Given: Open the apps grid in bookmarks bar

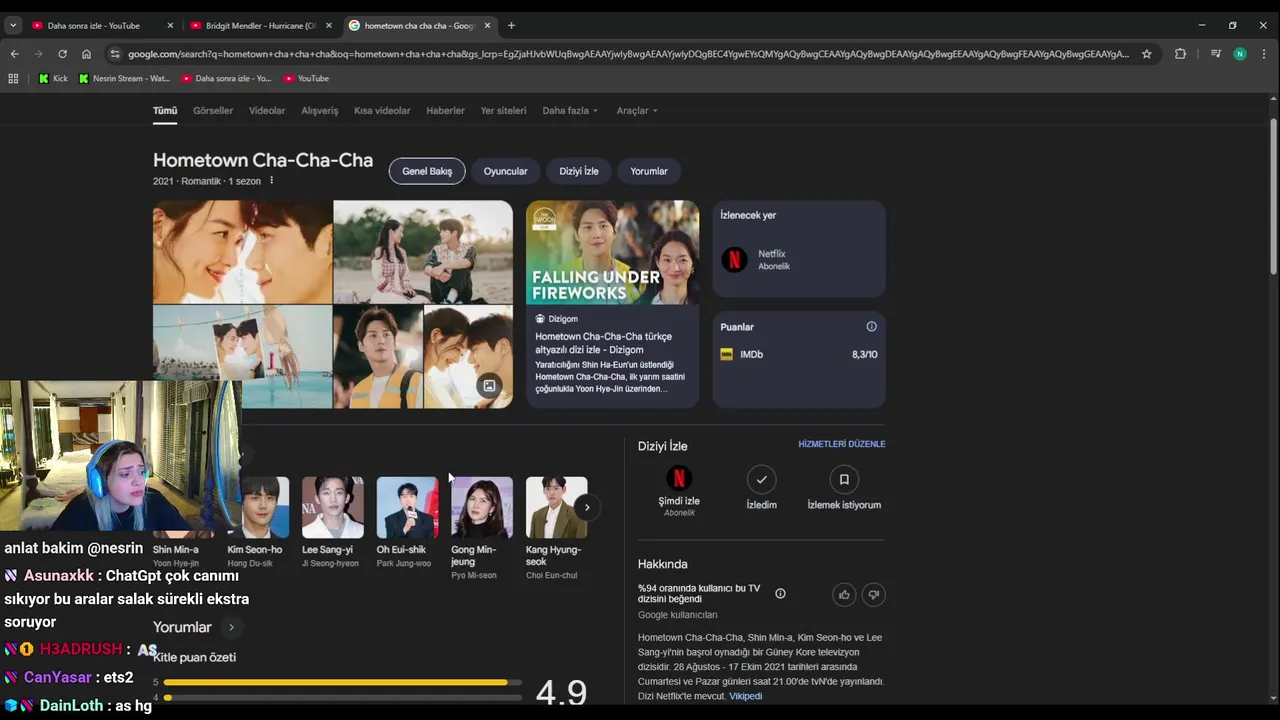Looking at the screenshot, I should [x=13, y=78].
